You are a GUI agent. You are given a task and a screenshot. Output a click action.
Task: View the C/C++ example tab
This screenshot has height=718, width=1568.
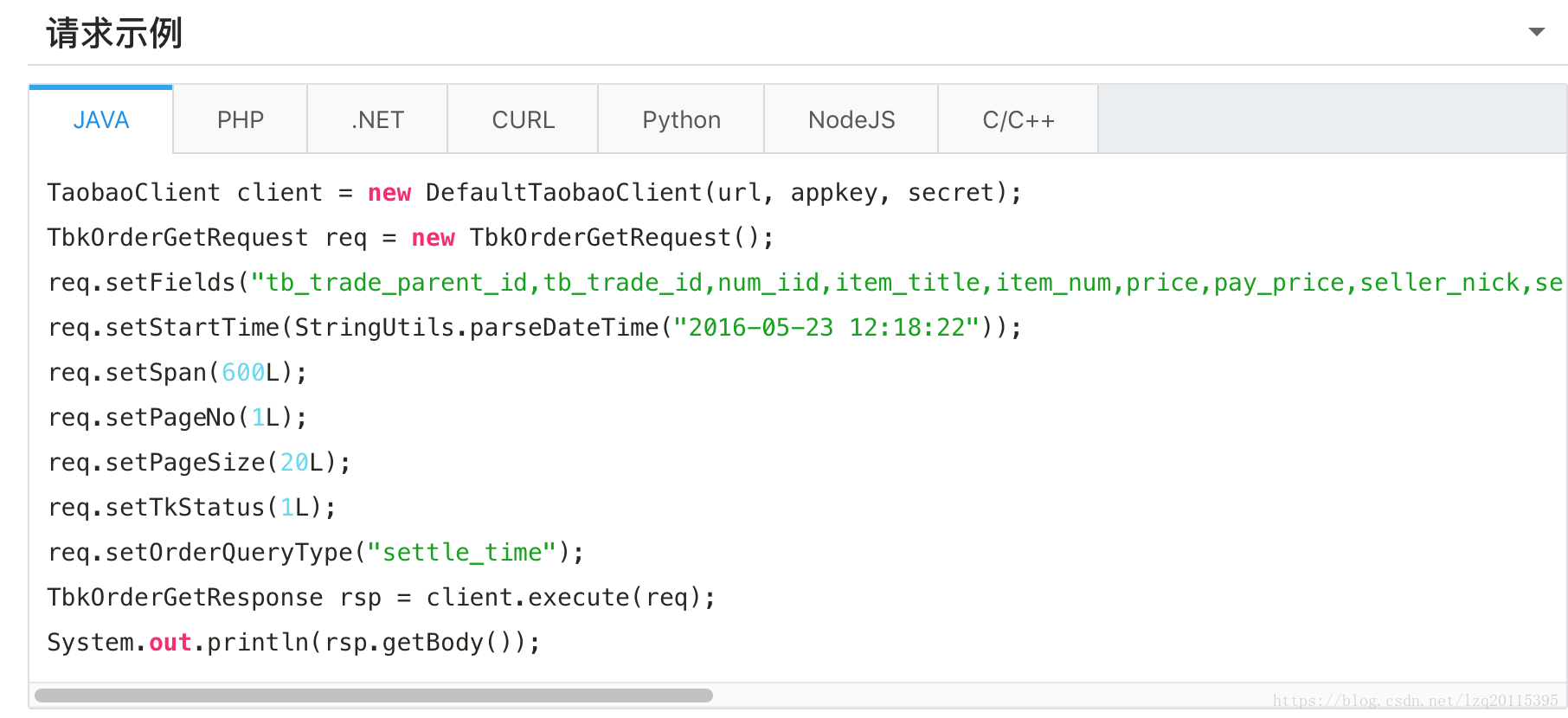tap(1019, 119)
